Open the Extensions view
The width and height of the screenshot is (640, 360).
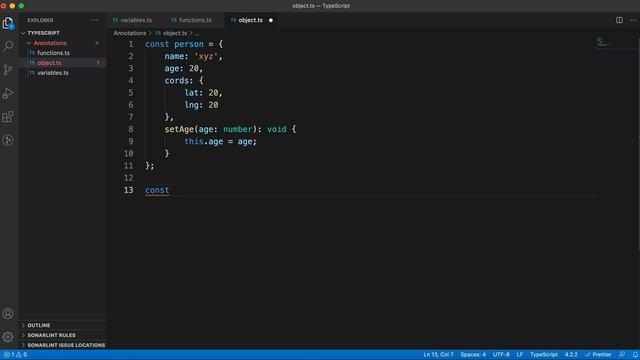tap(8, 117)
